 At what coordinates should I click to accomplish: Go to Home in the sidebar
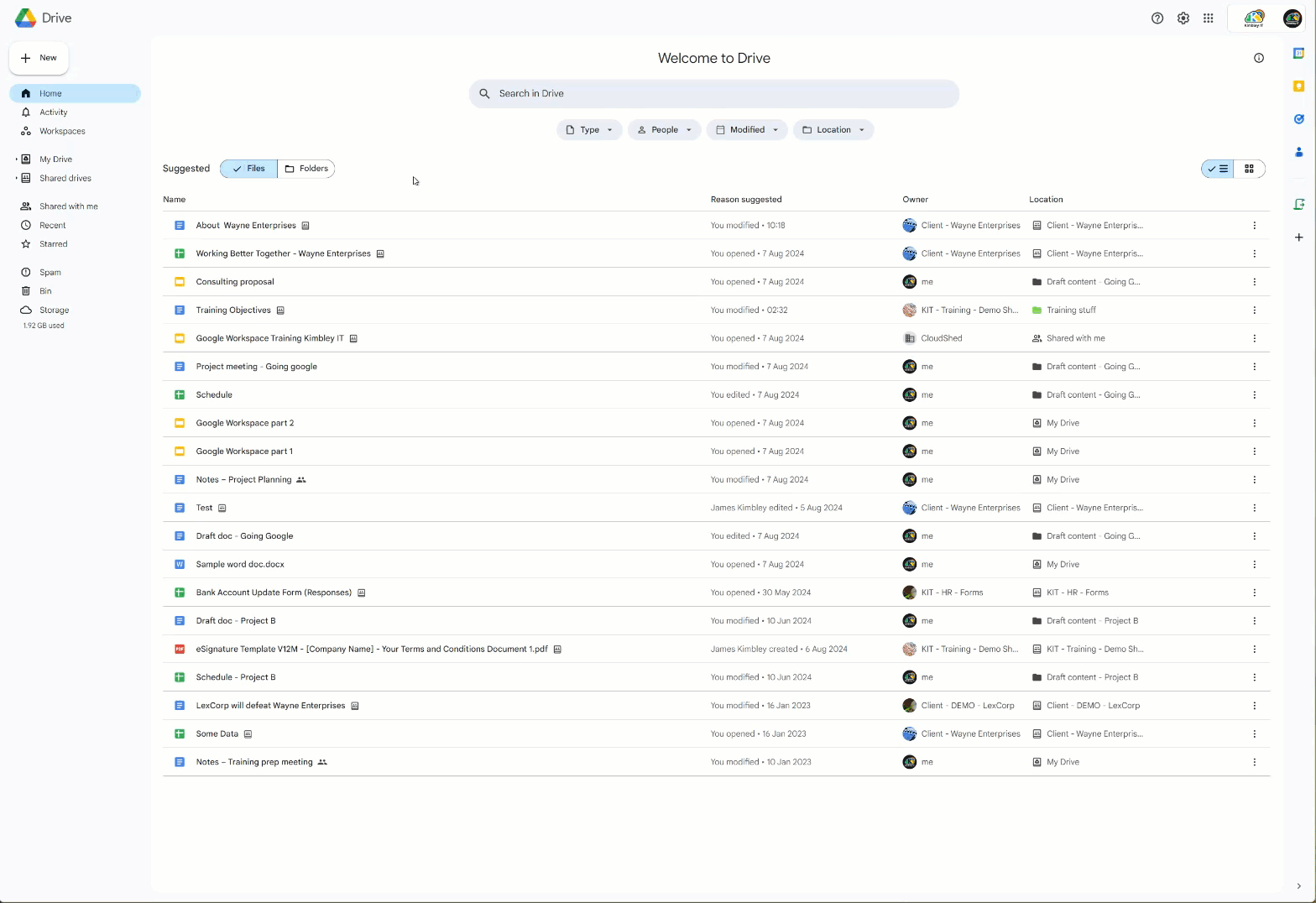(x=76, y=93)
